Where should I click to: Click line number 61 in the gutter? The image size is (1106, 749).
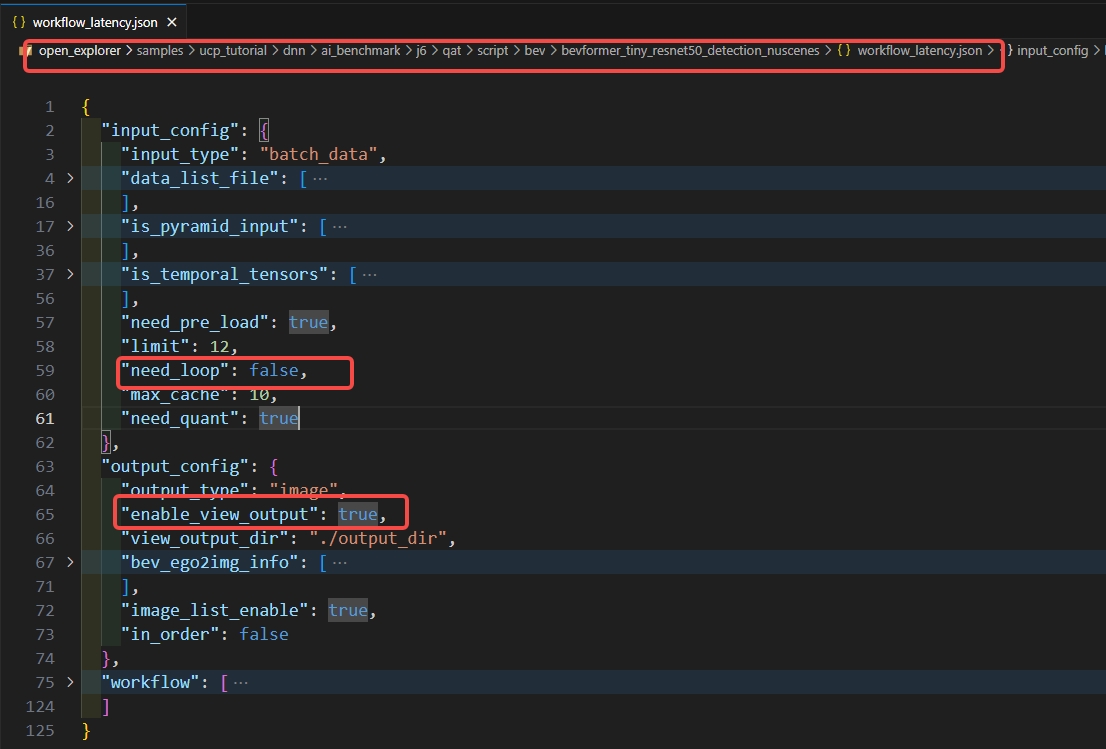pyautogui.click(x=44, y=418)
